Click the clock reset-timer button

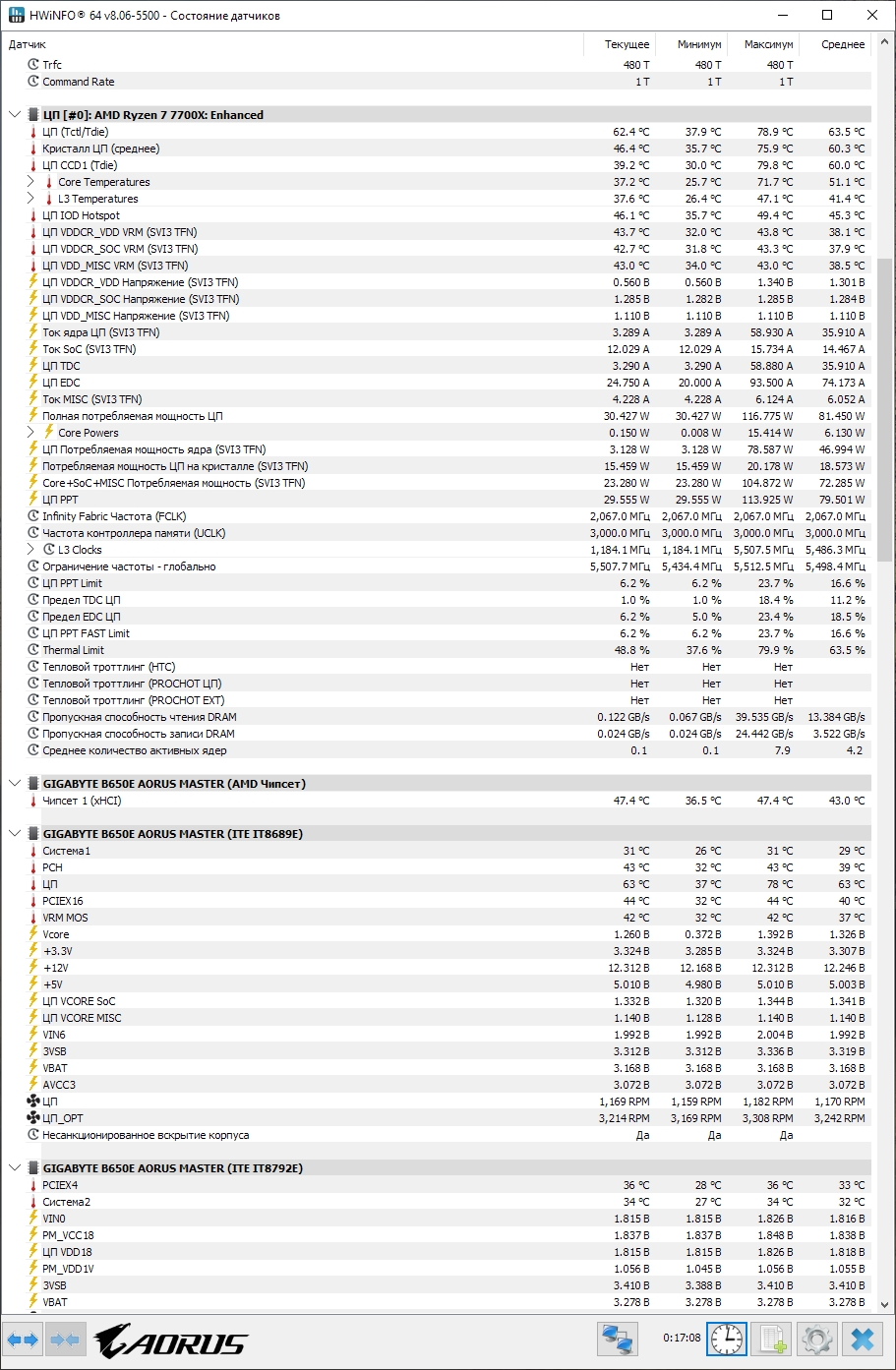tap(727, 1340)
